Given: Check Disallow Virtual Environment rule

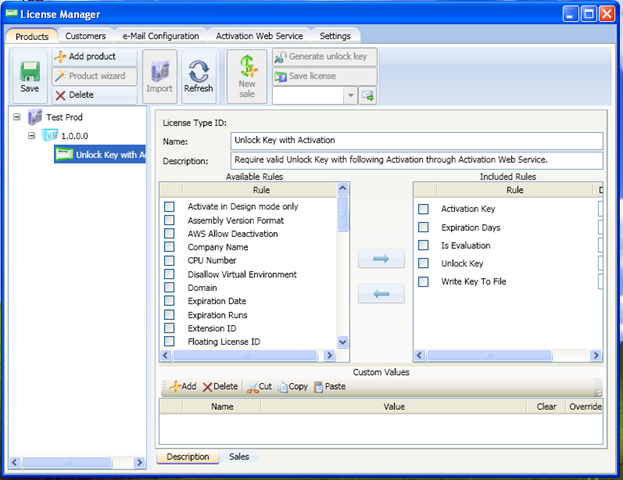Looking at the screenshot, I should point(169,274).
